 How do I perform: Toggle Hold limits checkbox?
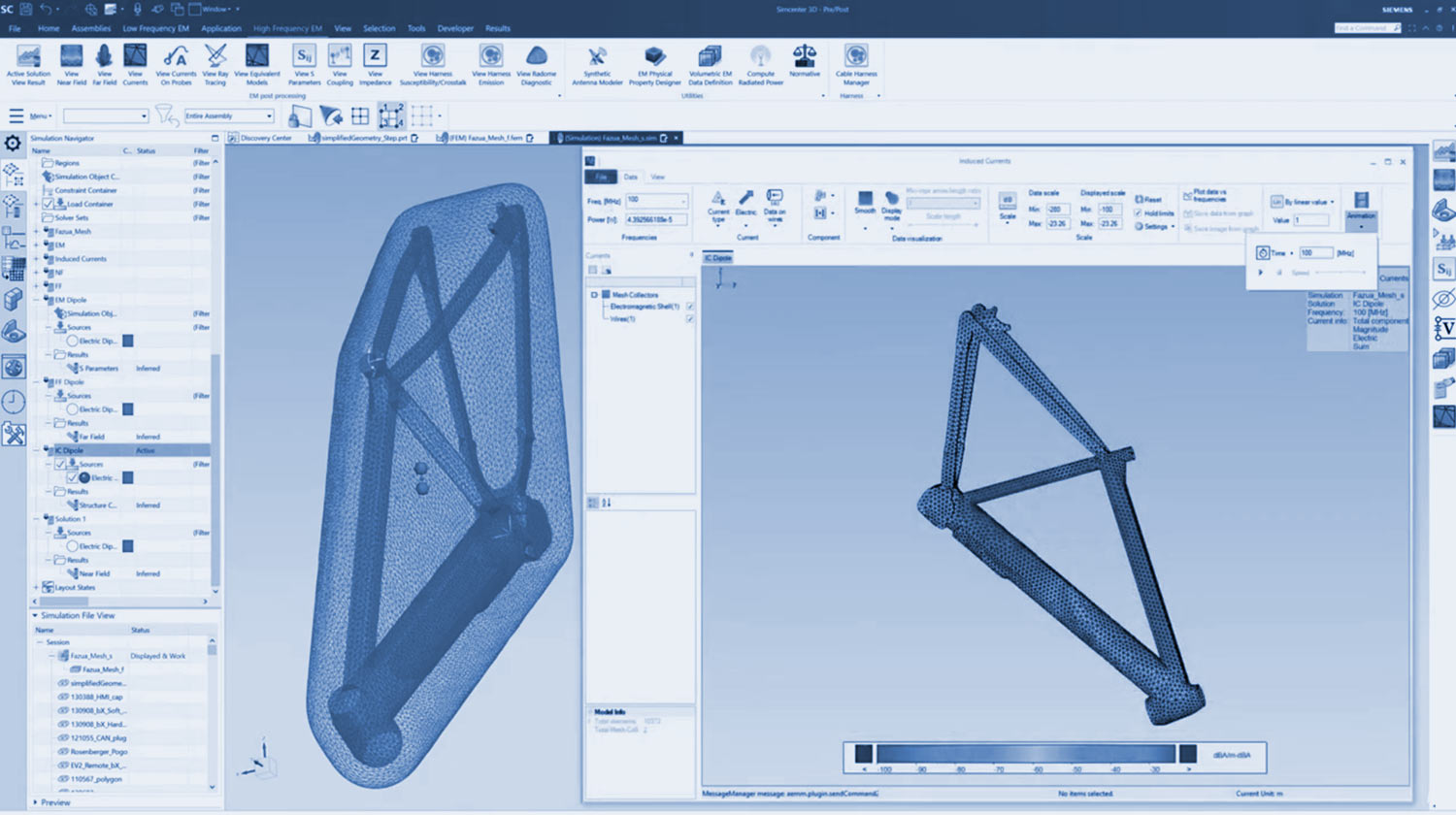coord(1138,213)
